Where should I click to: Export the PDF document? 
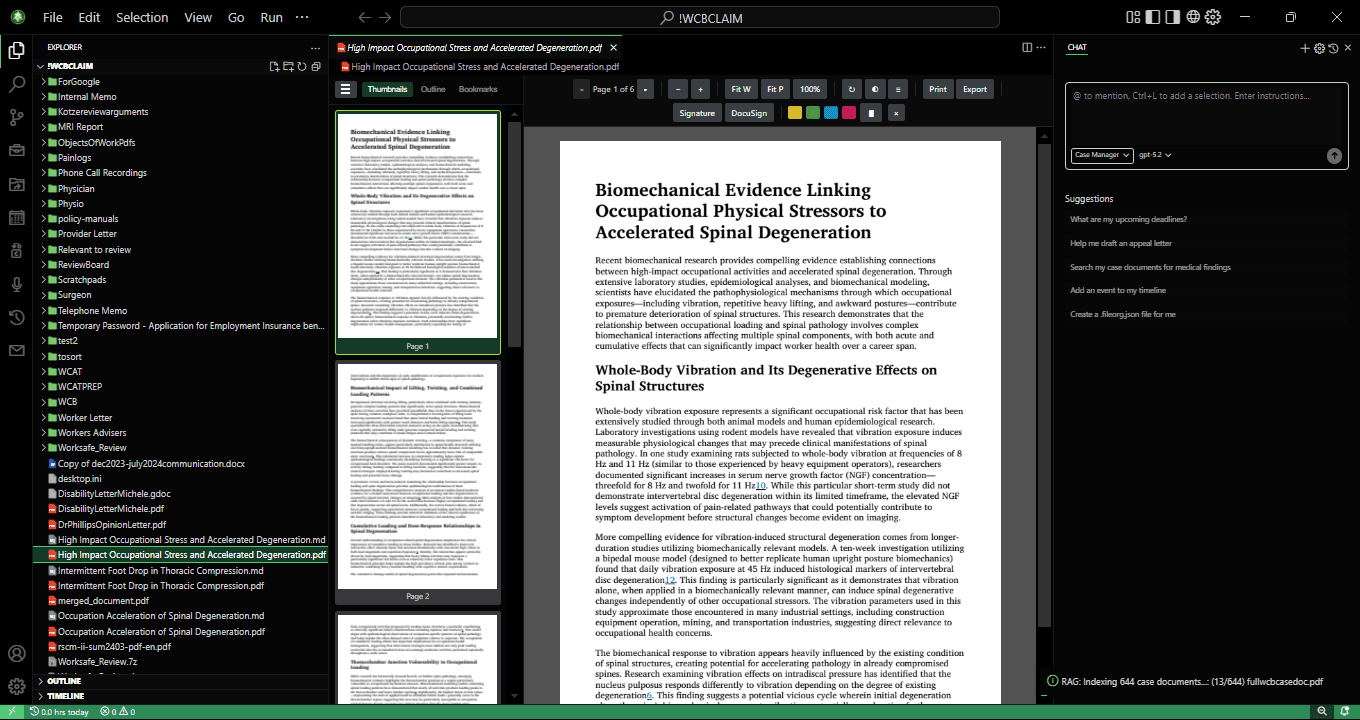pos(977,89)
